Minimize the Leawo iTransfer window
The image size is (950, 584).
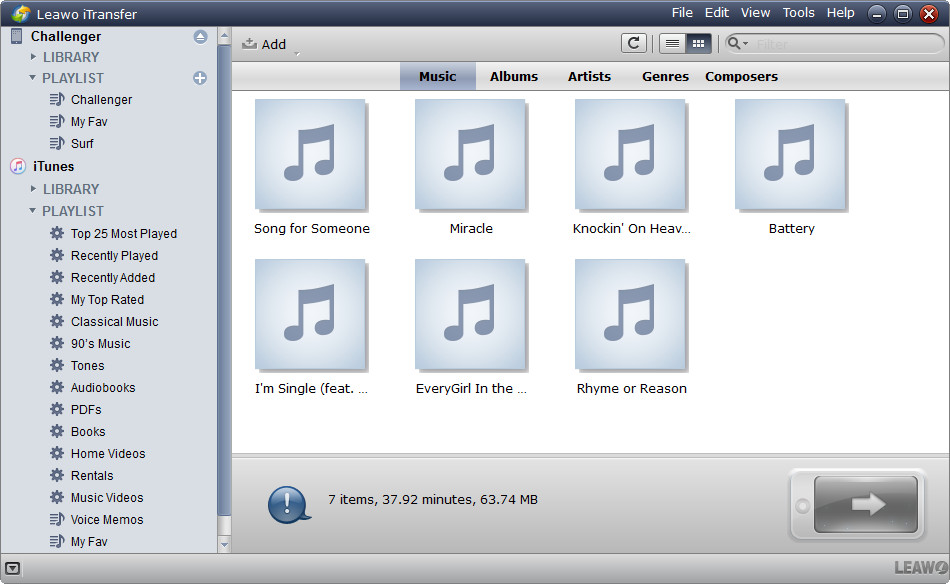pyautogui.click(x=876, y=13)
